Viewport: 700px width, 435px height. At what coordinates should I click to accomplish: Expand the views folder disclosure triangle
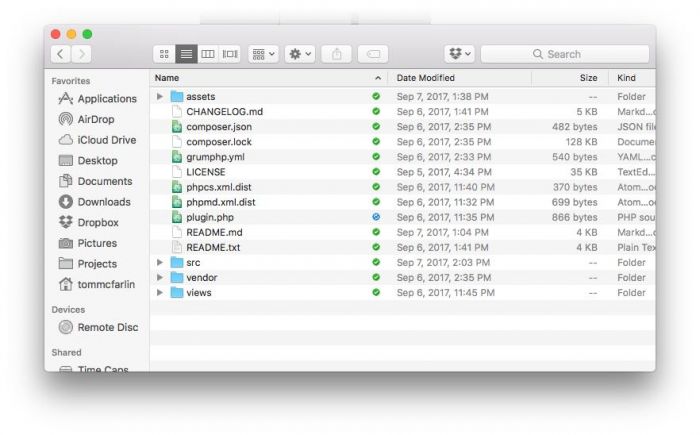[160, 293]
